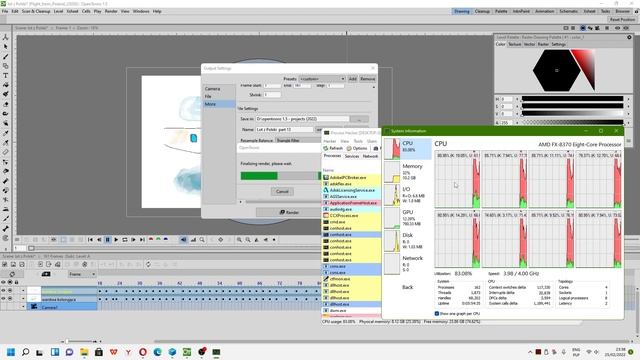This screenshot has width=640, height=360.
Task: Open the Render menu
Action: click(x=111, y=11)
